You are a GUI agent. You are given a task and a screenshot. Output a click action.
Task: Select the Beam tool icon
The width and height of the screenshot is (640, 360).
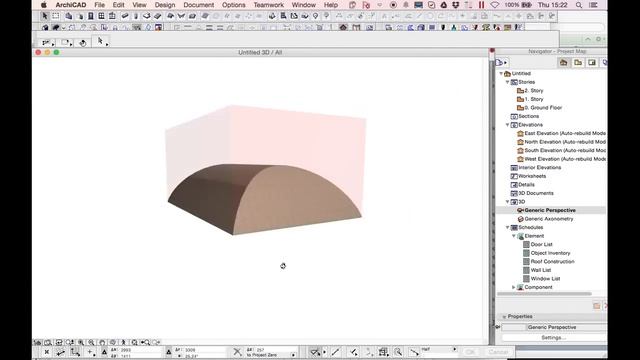click(125, 16)
